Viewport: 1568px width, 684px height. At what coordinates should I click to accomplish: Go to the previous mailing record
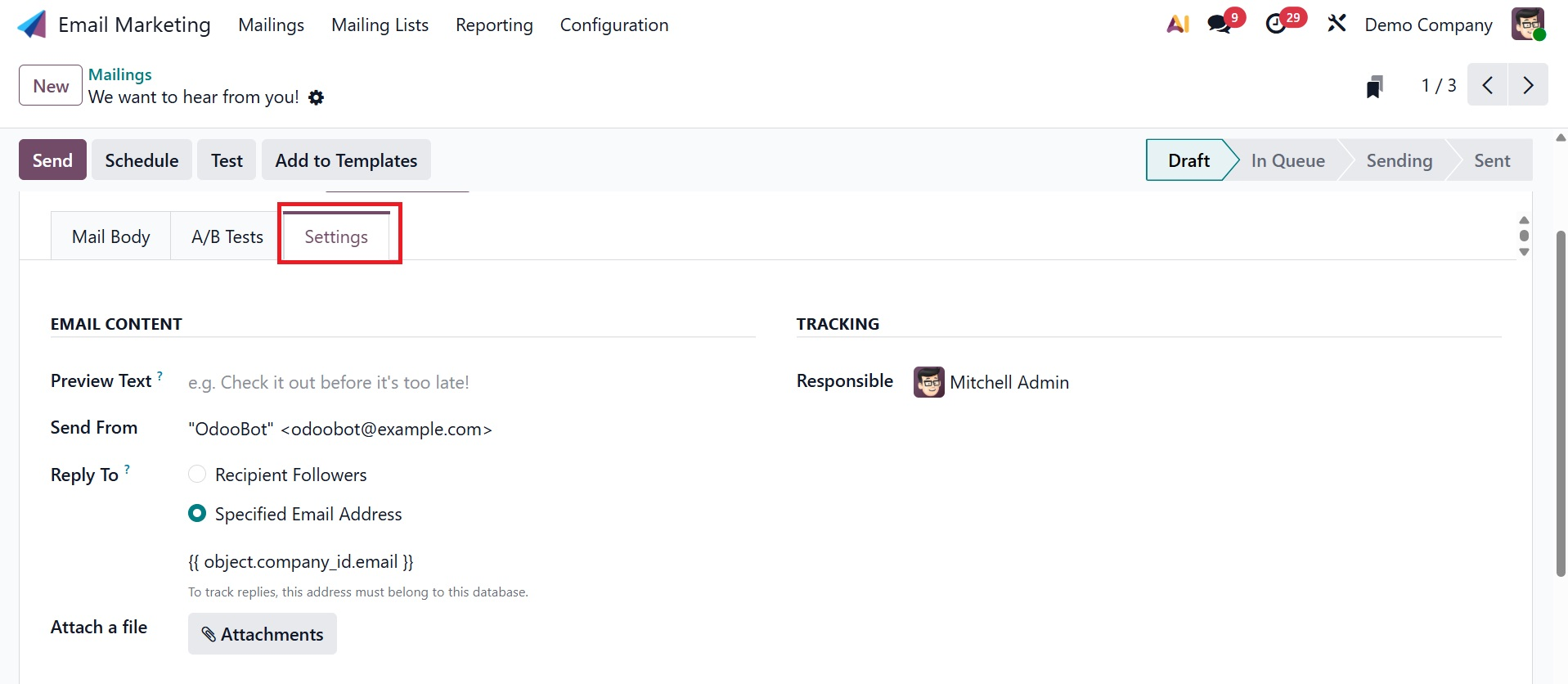point(1488,85)
